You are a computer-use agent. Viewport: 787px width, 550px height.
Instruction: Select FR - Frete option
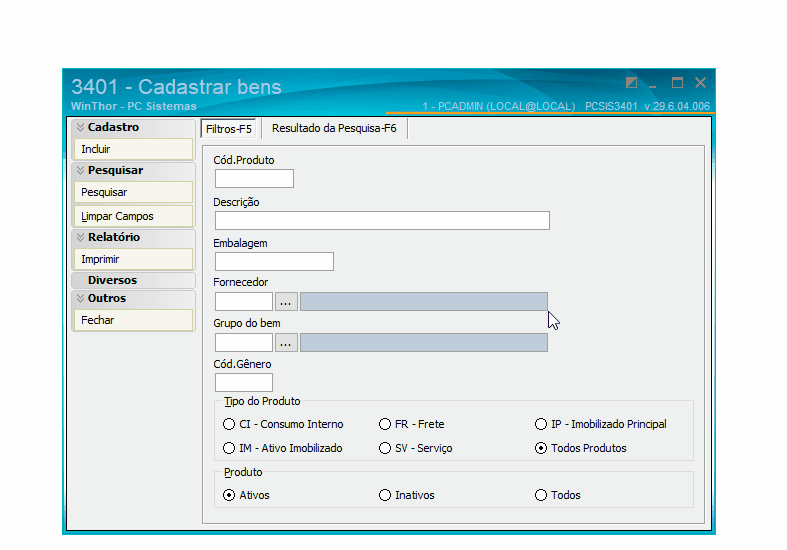coord(412,425)
